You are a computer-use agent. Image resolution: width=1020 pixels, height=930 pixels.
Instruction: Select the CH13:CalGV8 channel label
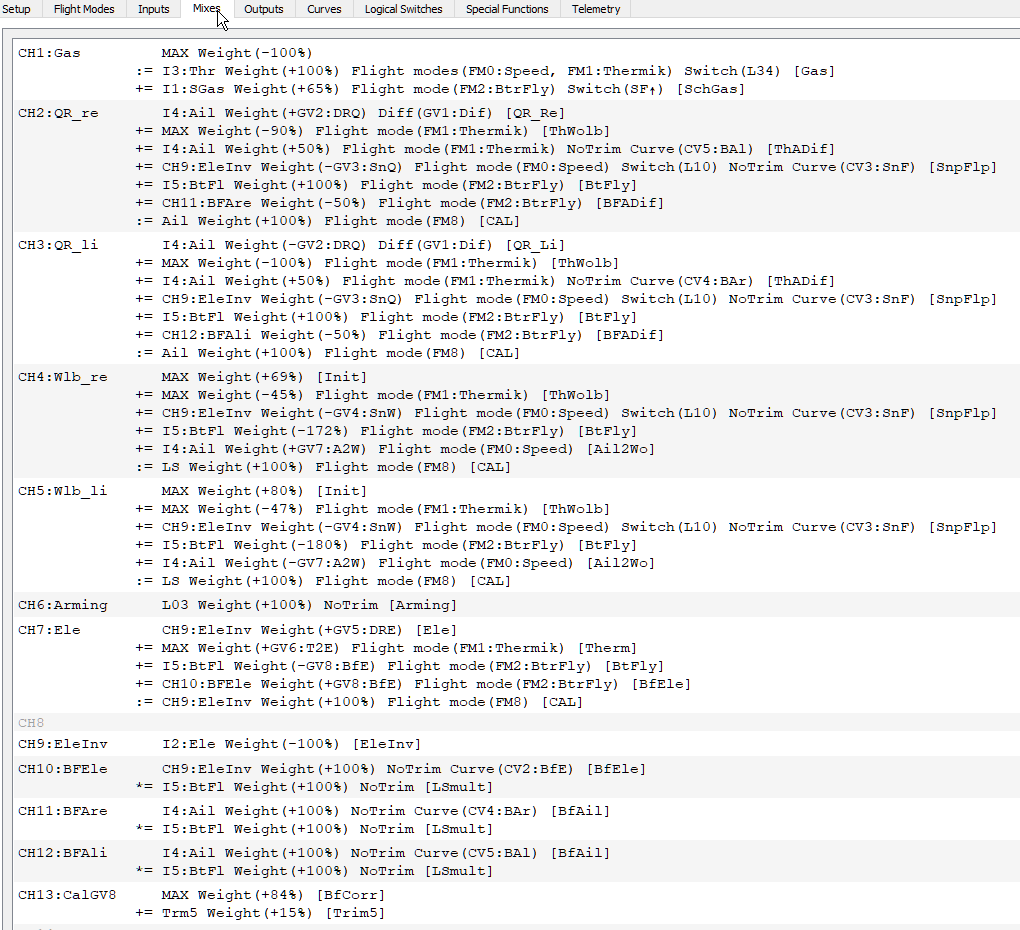point(68,895)
